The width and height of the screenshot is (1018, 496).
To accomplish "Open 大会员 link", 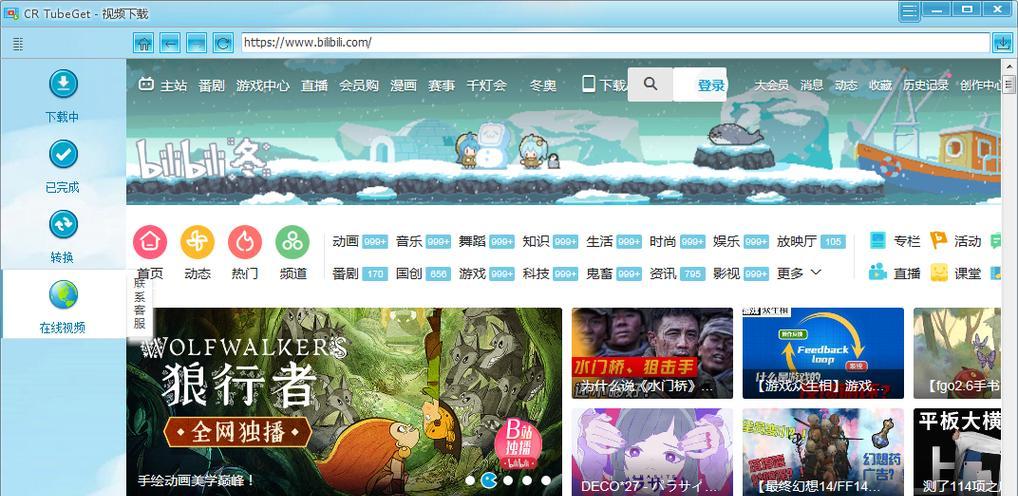I will pyautogui.click(x=771, y=85).
